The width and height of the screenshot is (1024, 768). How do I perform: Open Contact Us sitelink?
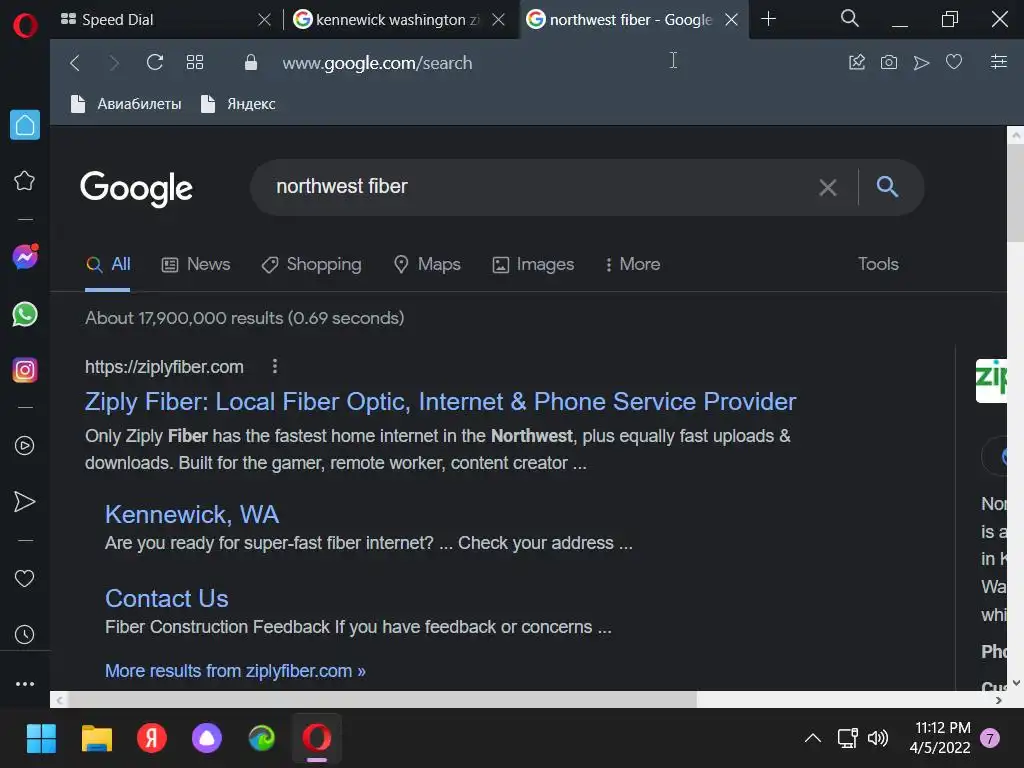point(167,598)
